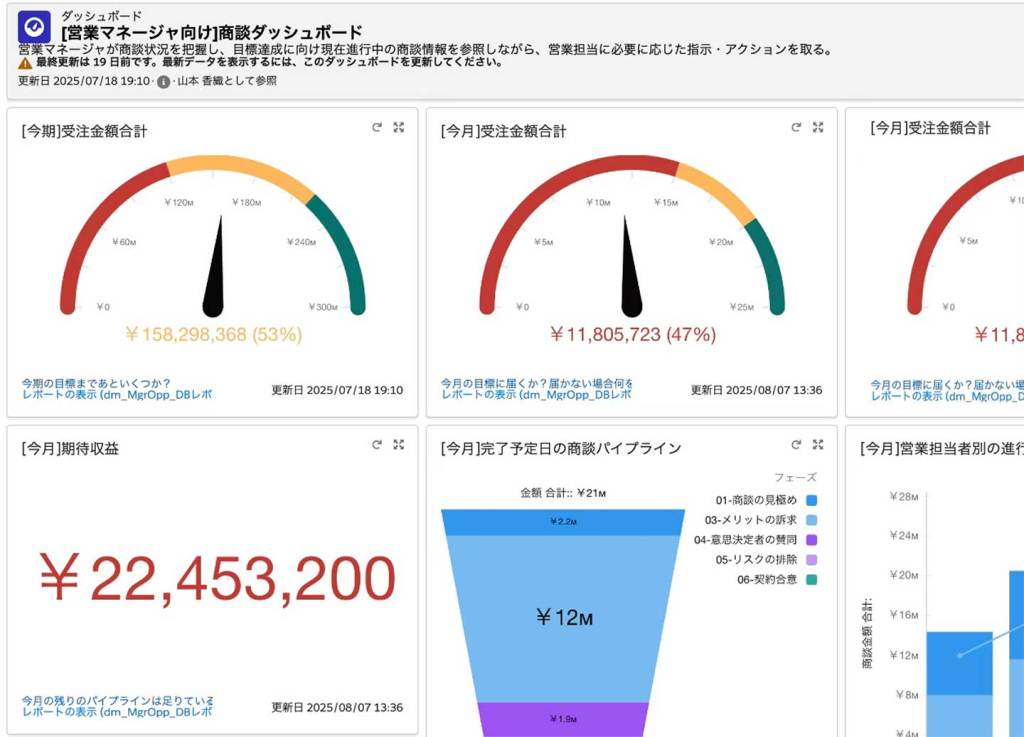
Task: Click the ¥25M tick label on the gauge
Action: coord(742,307)
